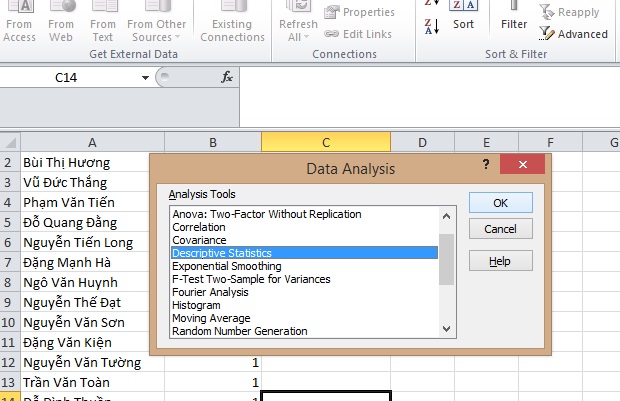Click Help button in Data Analysis dialog
This screenshot has height=401, width=620.
(x=501, y=261)
